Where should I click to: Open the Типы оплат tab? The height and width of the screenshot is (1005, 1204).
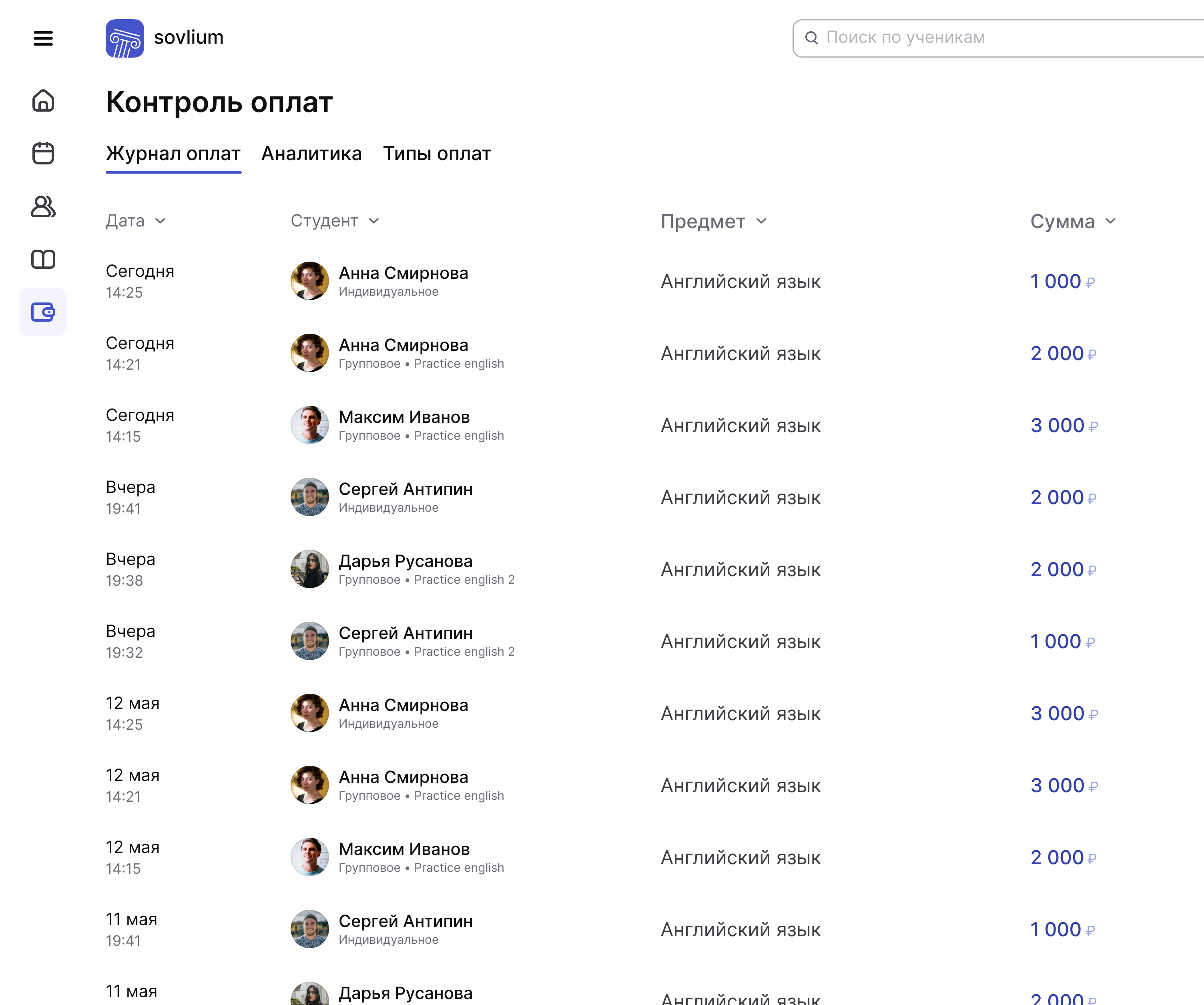coord(436,154)
